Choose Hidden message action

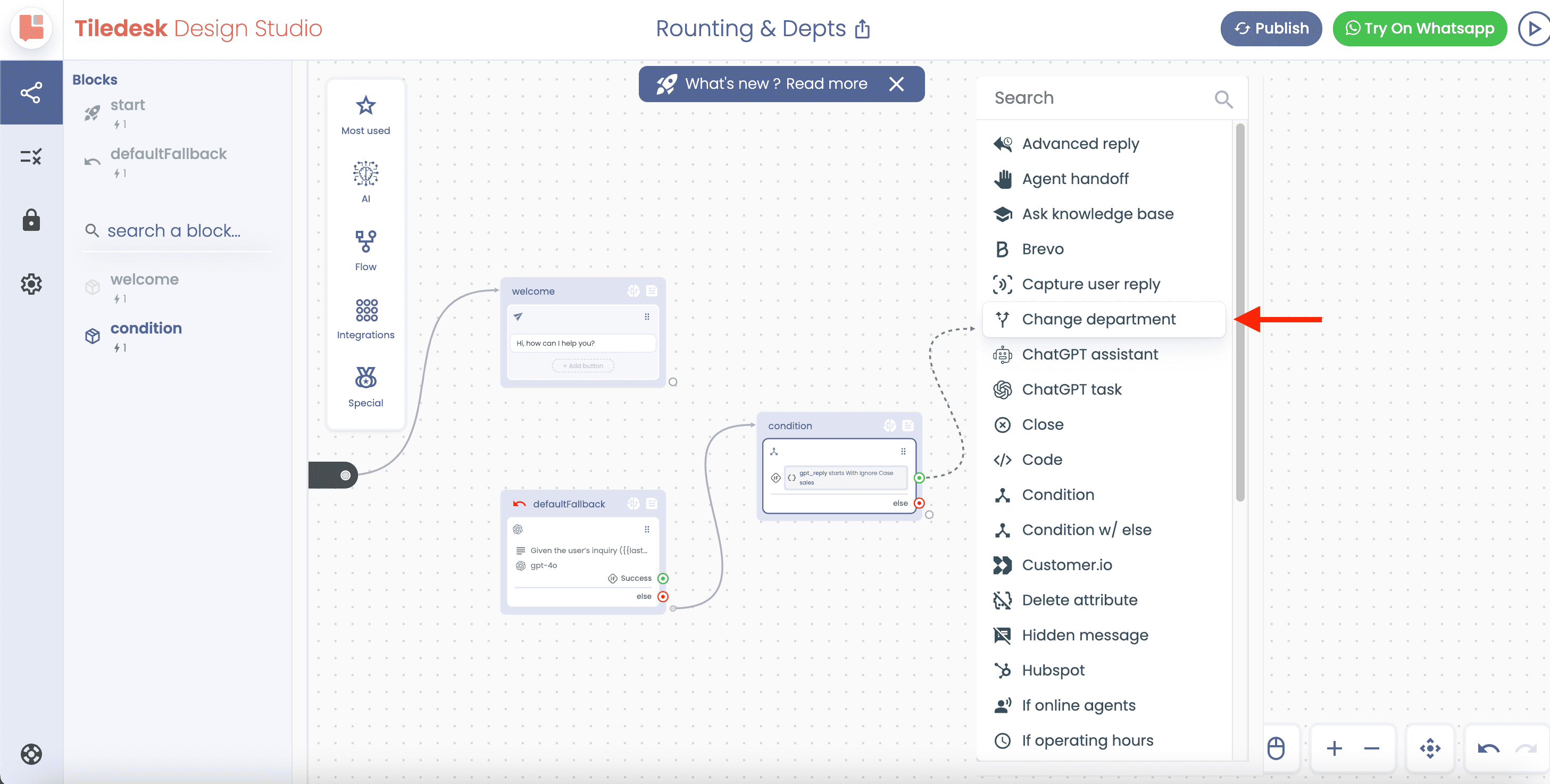[x=1104, y=635]
